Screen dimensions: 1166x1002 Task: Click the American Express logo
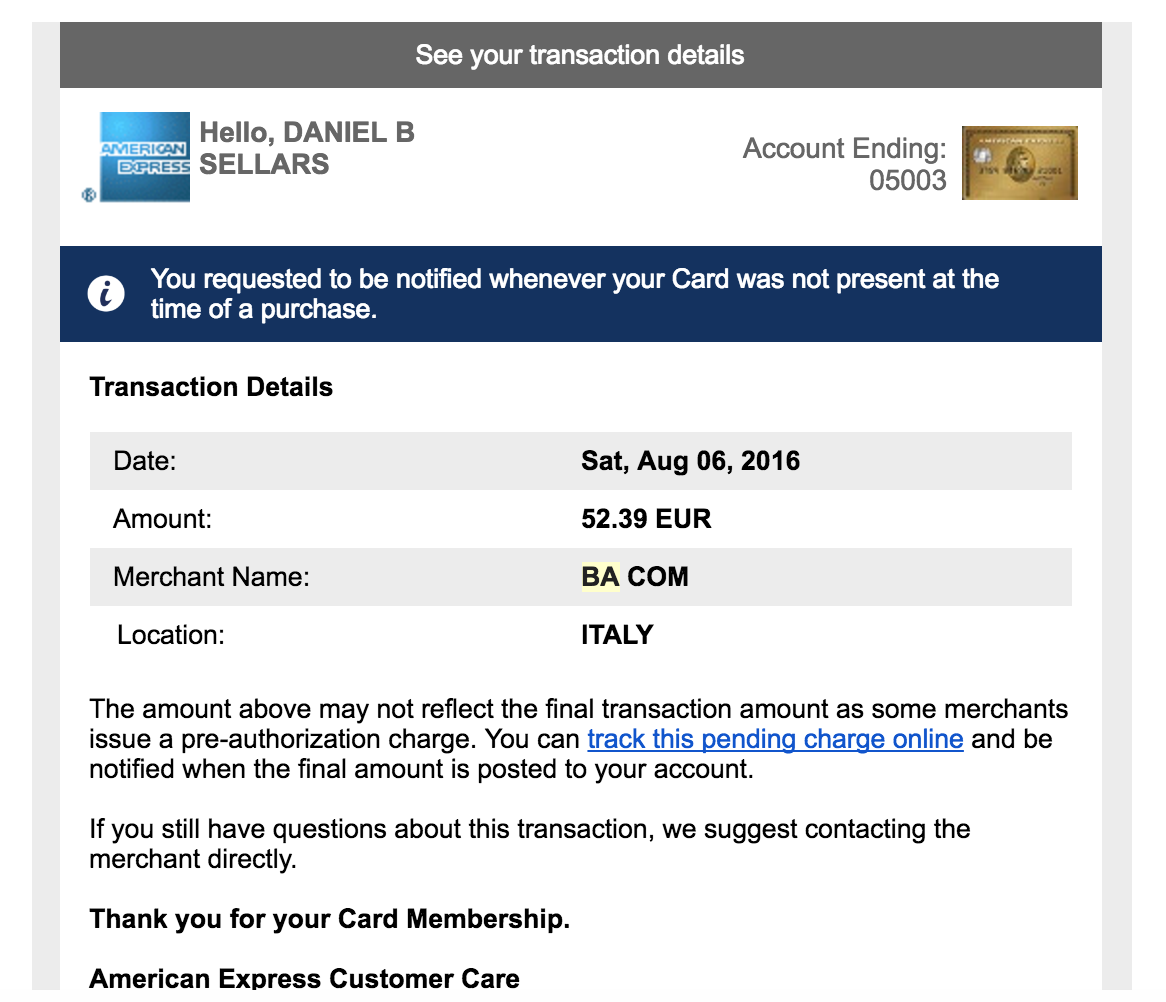145,157
